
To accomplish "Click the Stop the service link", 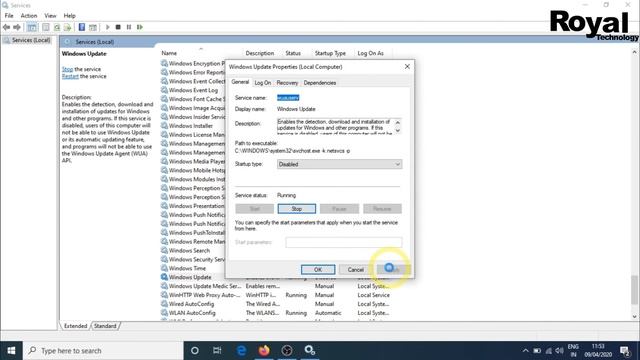I will click(67, 69).
